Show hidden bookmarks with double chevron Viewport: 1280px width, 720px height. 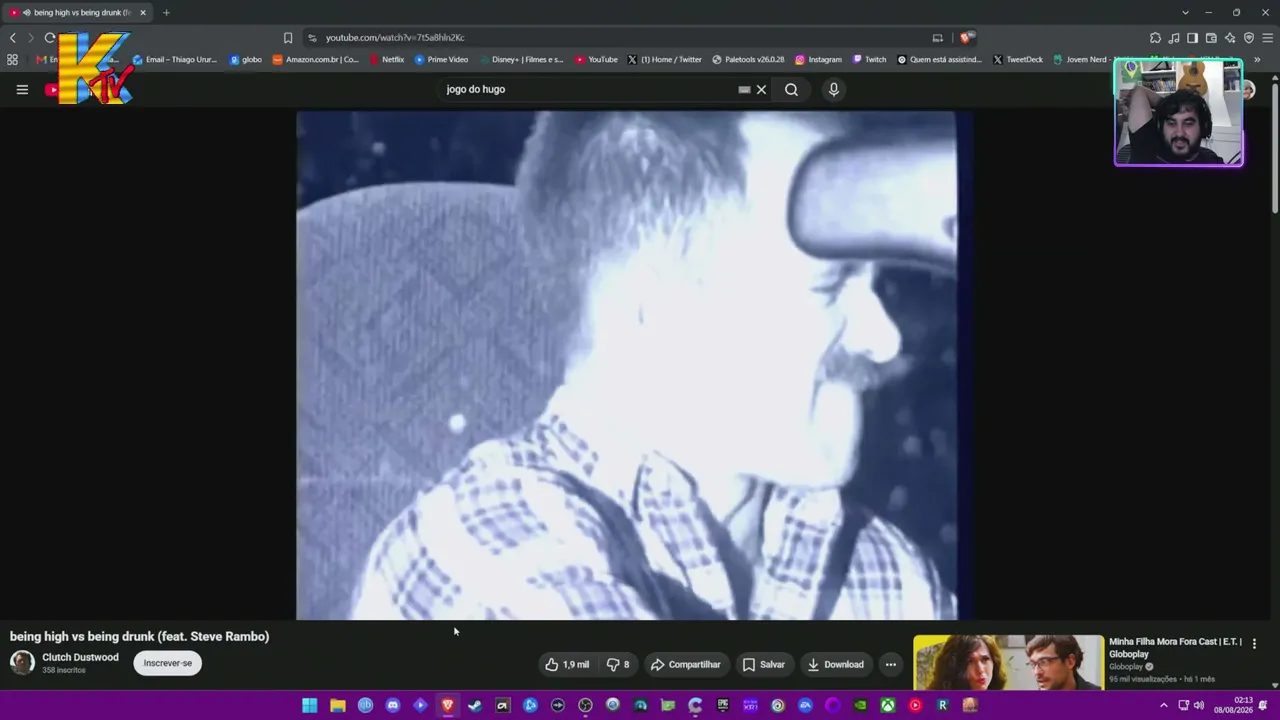(x=1257, y=60)
